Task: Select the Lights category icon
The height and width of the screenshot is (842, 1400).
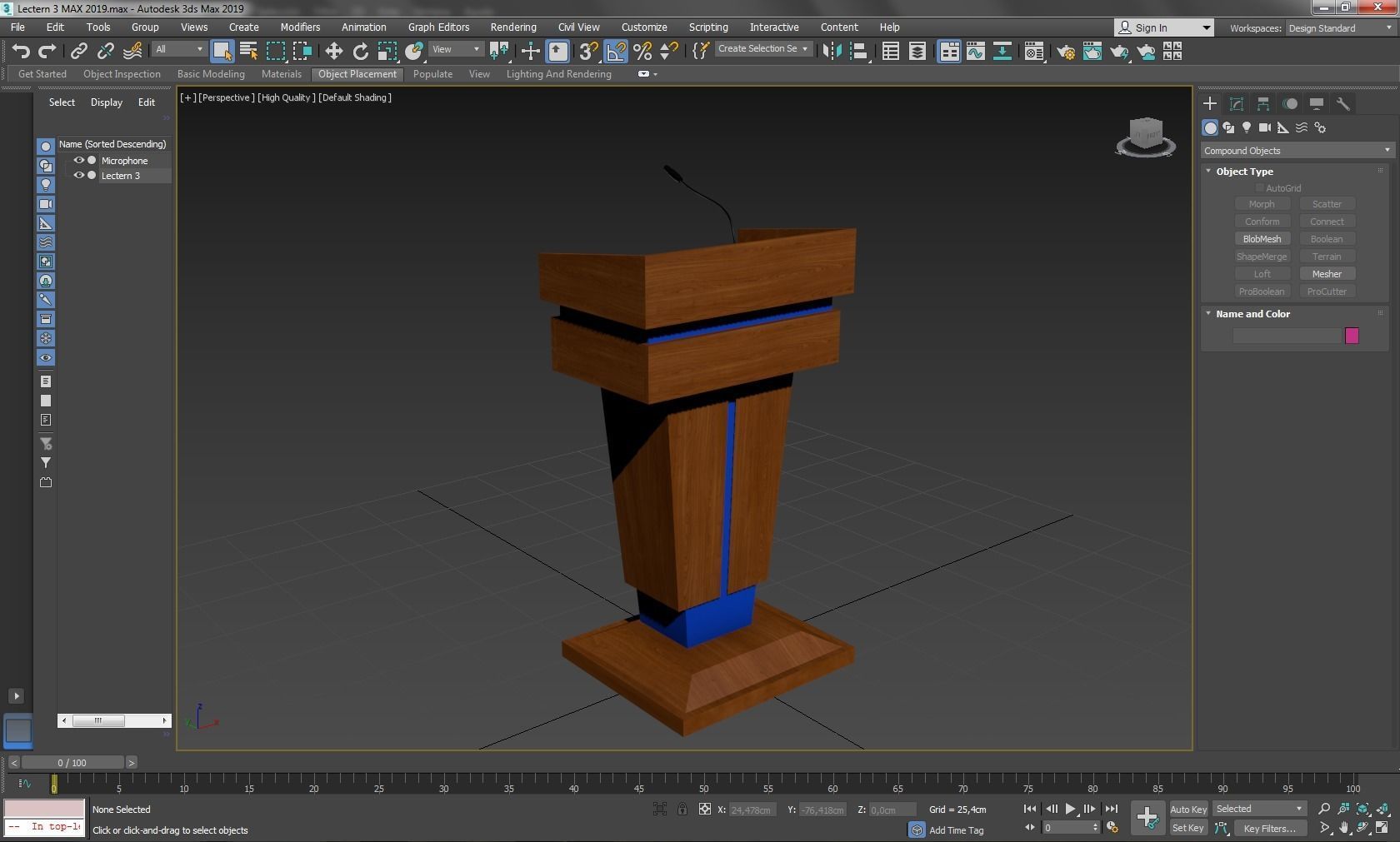Action: pyautogui.click(x=1247, y=127)
